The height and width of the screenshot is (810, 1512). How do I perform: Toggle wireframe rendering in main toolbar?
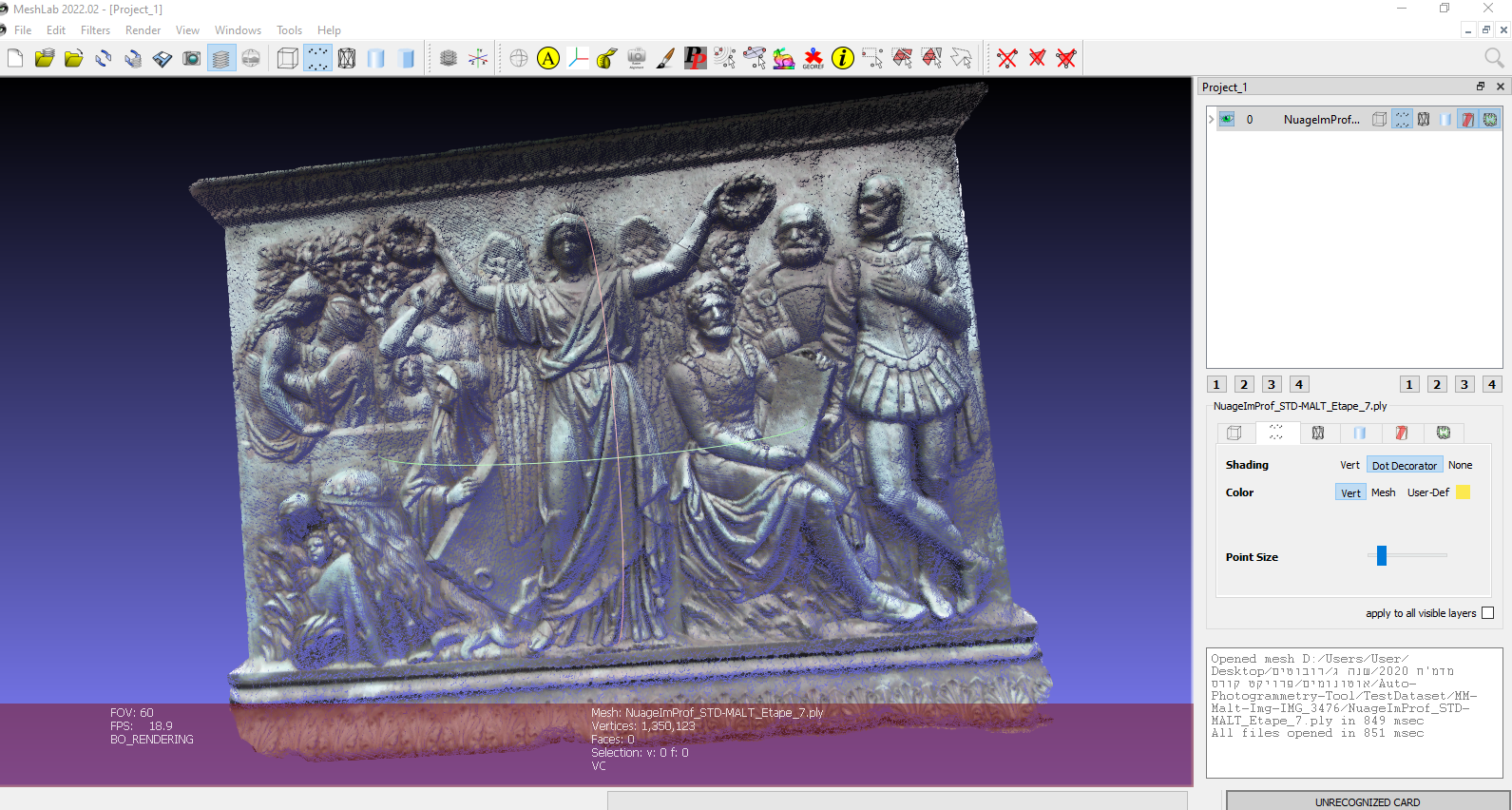tap(347, 59)
